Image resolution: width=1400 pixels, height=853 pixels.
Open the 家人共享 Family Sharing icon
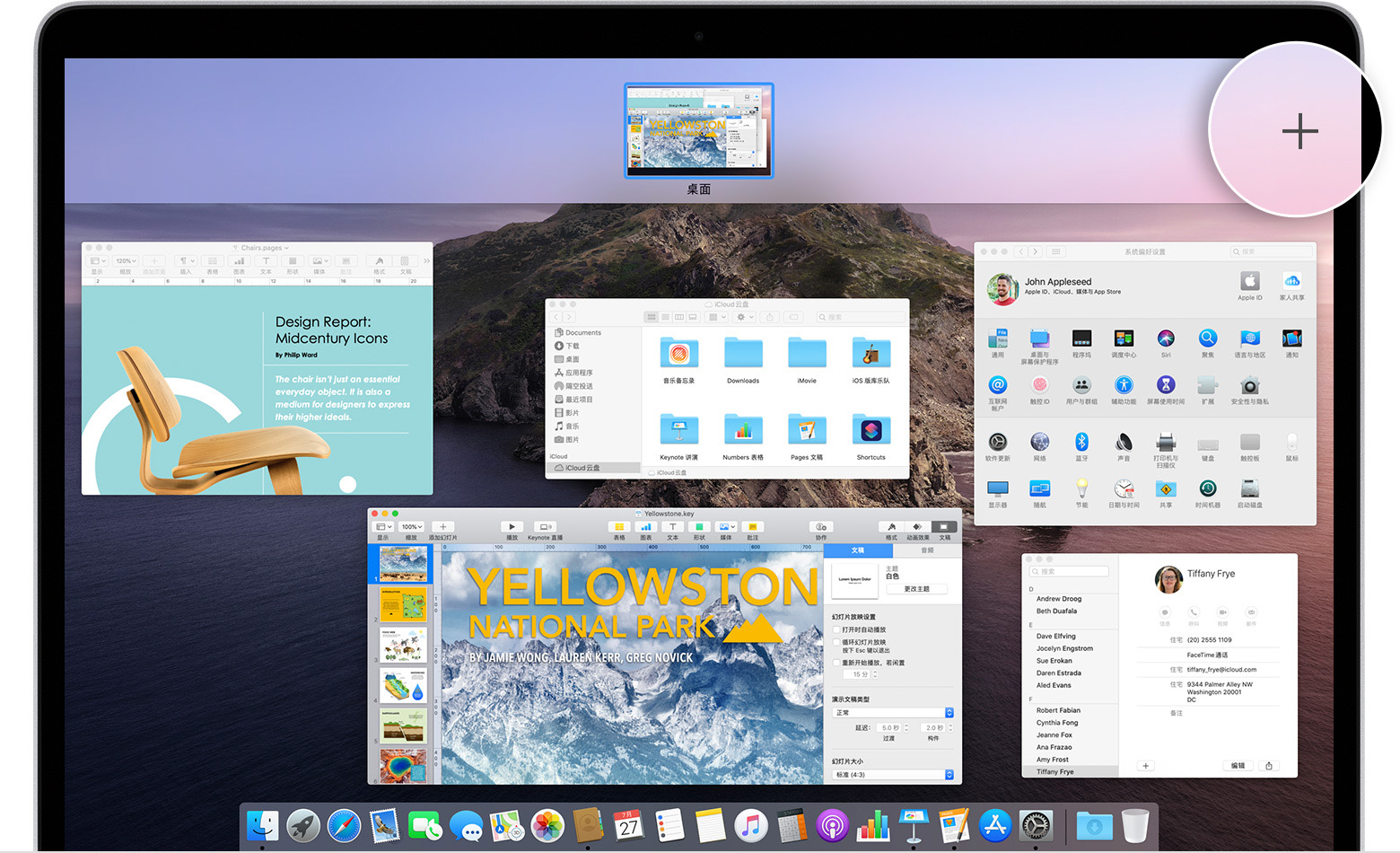coord(1291,280)
